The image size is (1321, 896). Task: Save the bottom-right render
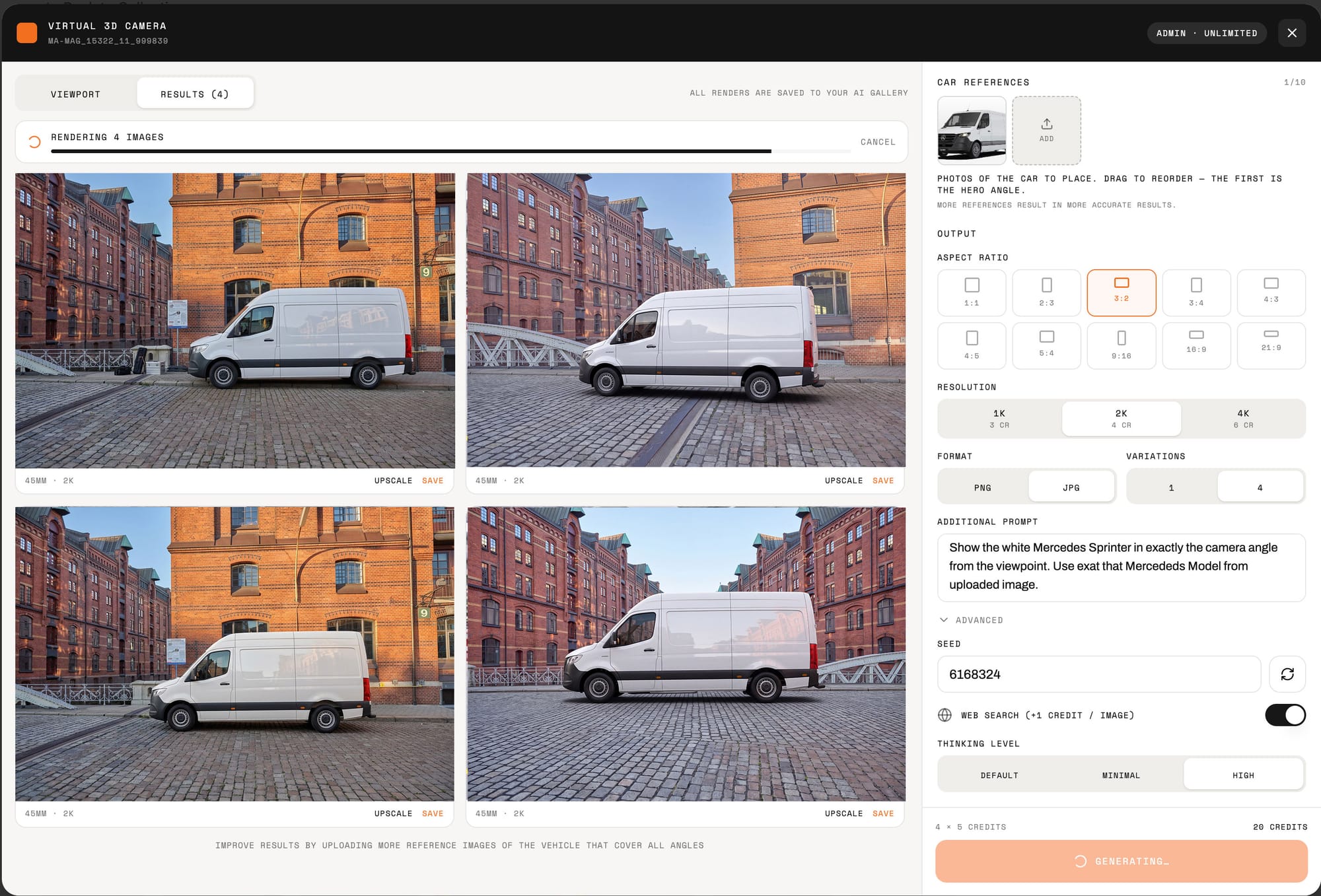pos(883,813)
